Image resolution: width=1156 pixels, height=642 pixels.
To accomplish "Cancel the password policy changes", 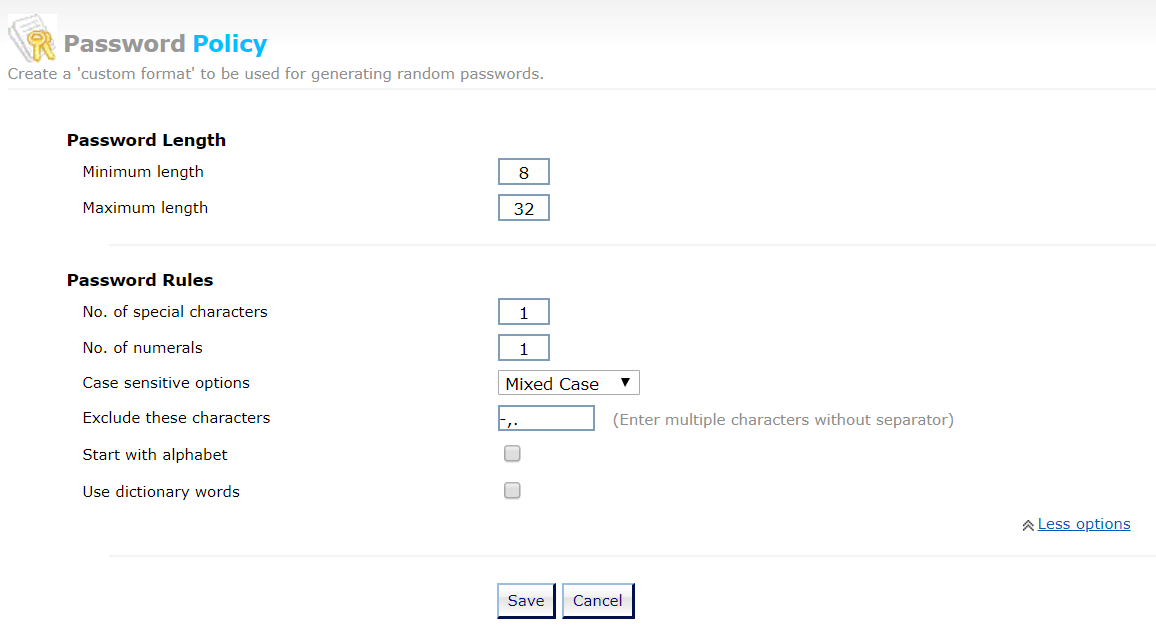I will coord(597,600).
